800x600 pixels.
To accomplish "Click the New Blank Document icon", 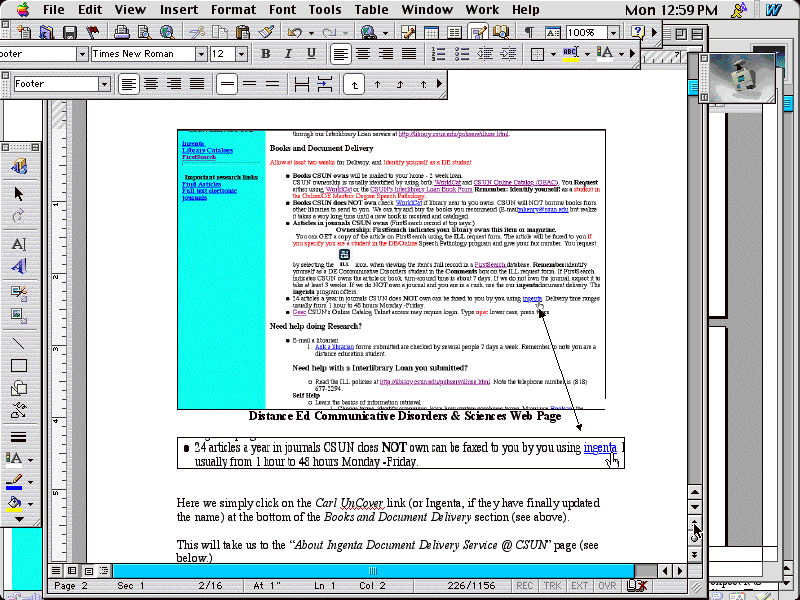I will click(x=23, y=33).
